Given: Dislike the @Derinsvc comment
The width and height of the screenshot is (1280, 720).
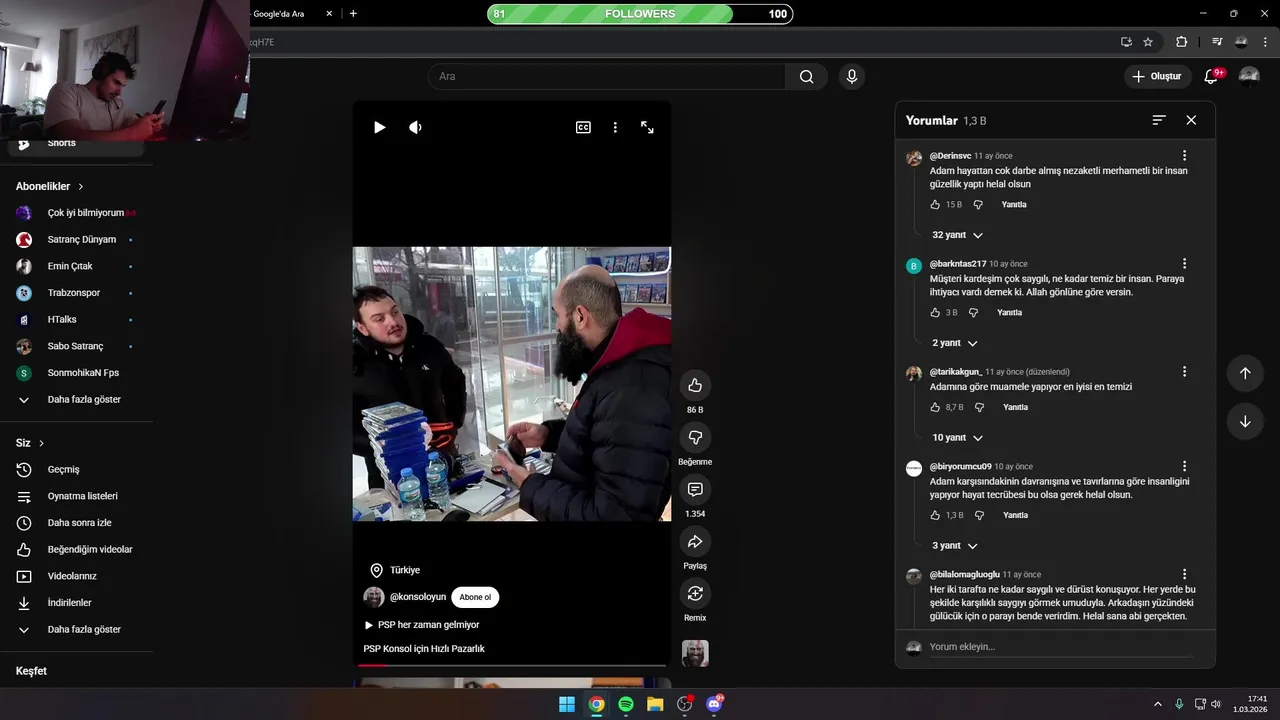Looking at the screenshot, I should pyautogui.click(x=978, y=204).
